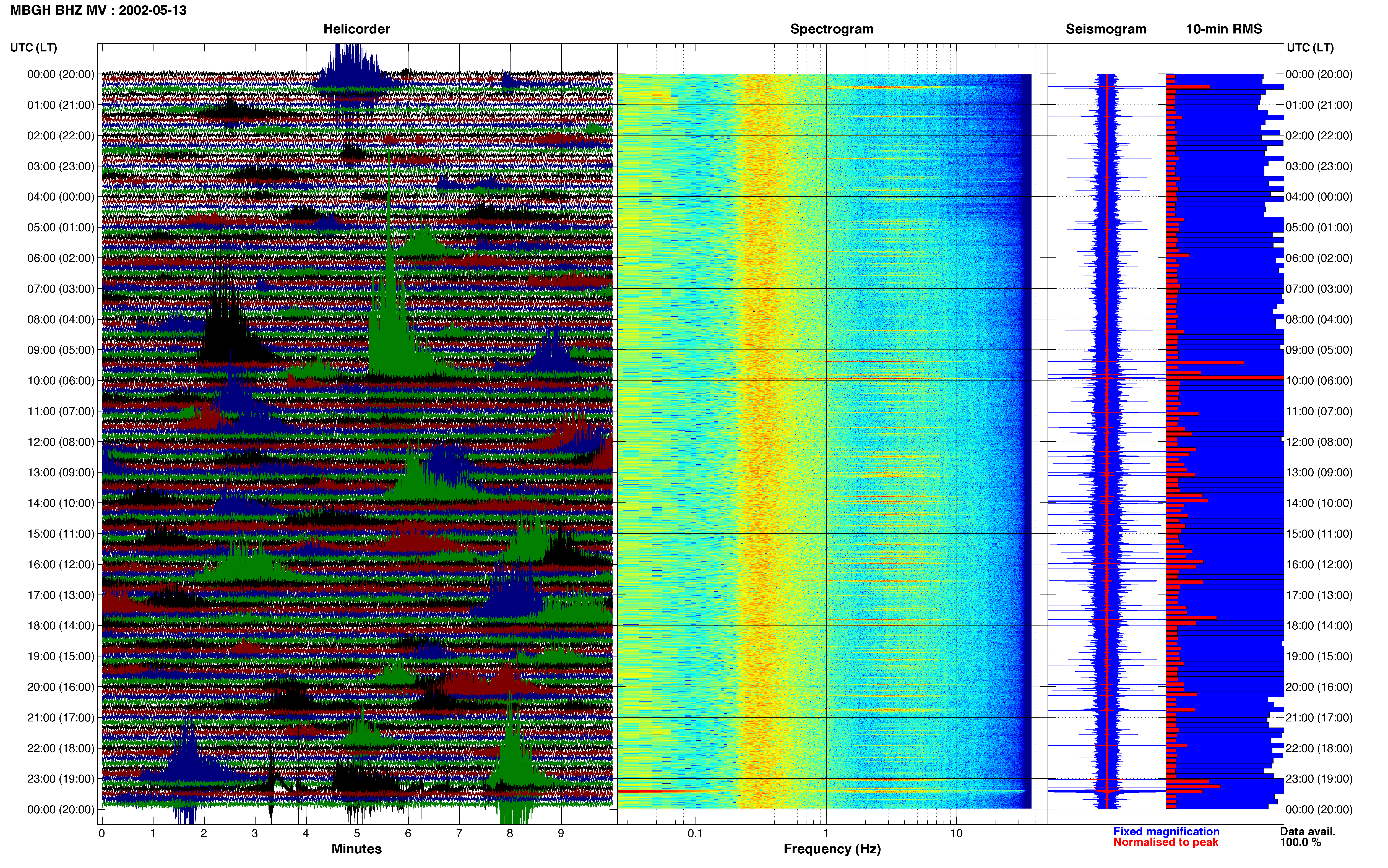Click RMS-side time label "11:00 (07:00)"

pos(1319,412)
